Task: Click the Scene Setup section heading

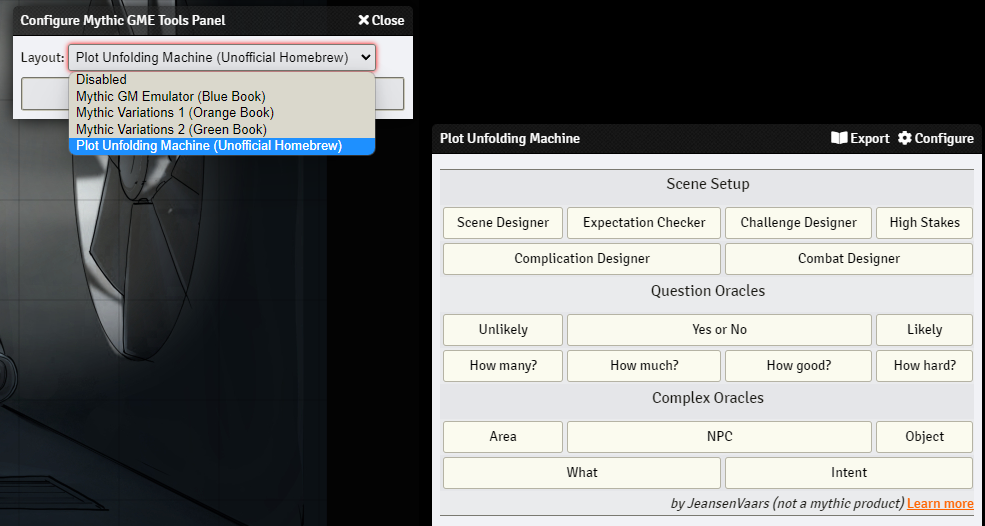Action: tap(707, 184)
